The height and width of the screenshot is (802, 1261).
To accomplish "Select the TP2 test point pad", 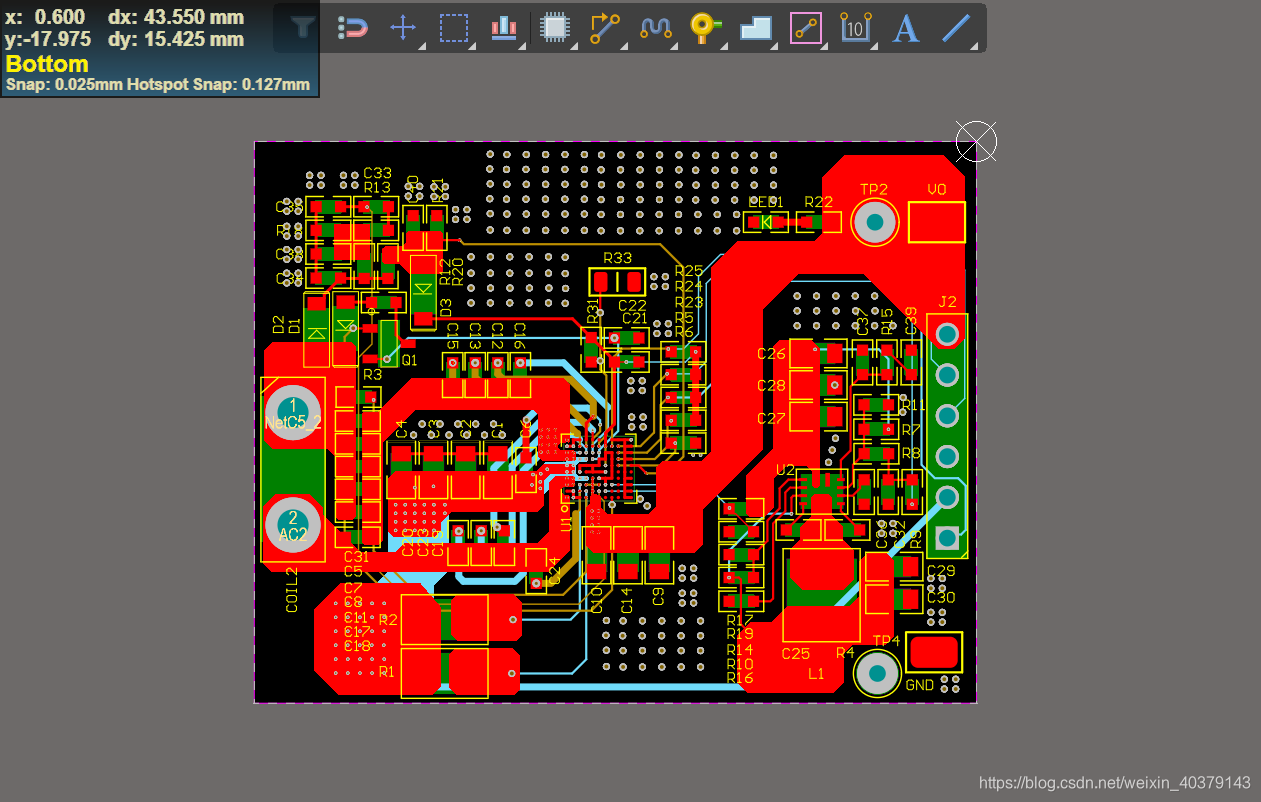I will (875, 222).
